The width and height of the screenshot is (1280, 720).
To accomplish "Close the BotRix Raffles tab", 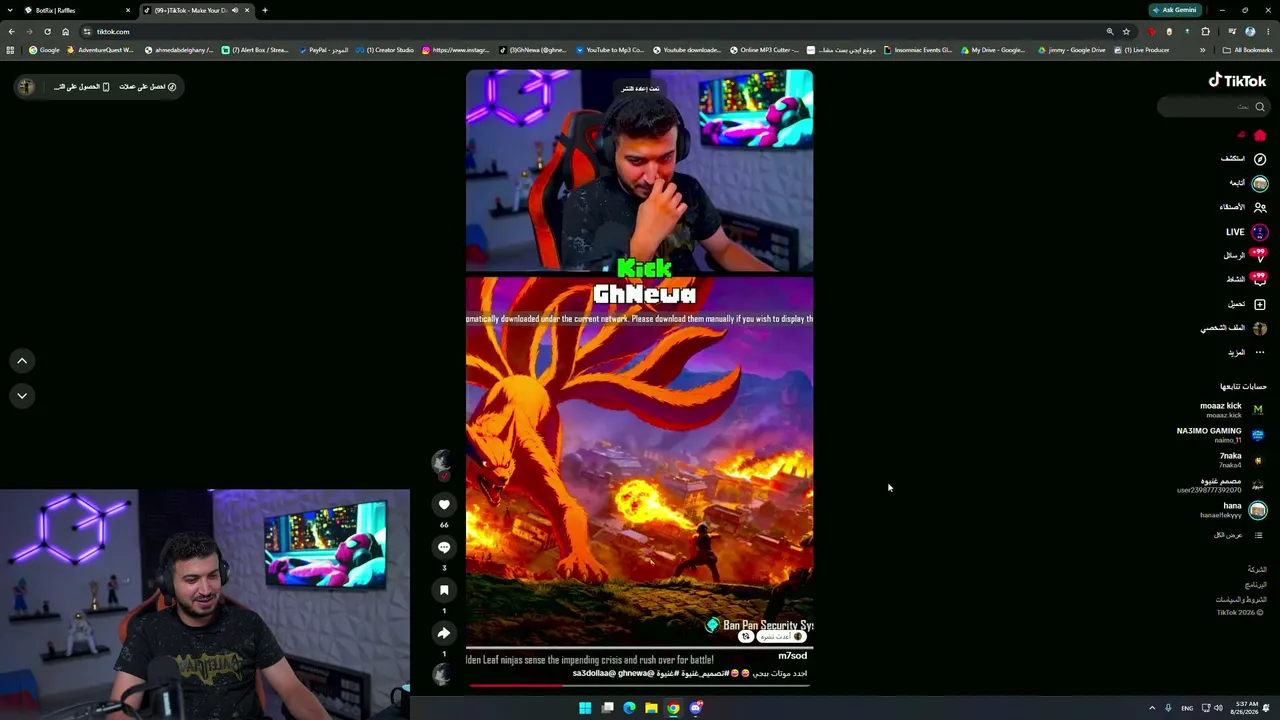I will 128,10.
